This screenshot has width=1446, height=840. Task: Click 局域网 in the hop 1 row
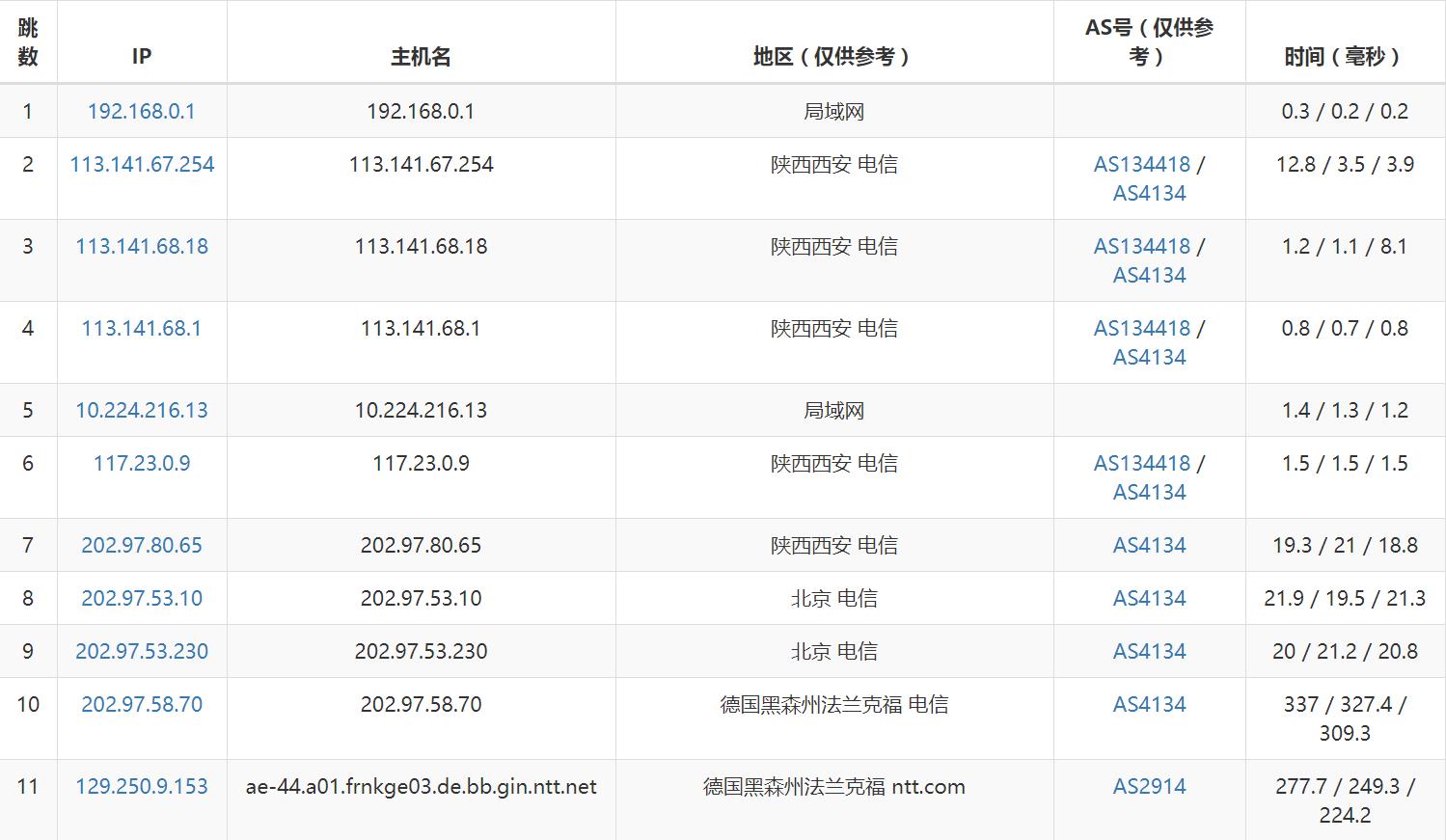tap(834, 111)
